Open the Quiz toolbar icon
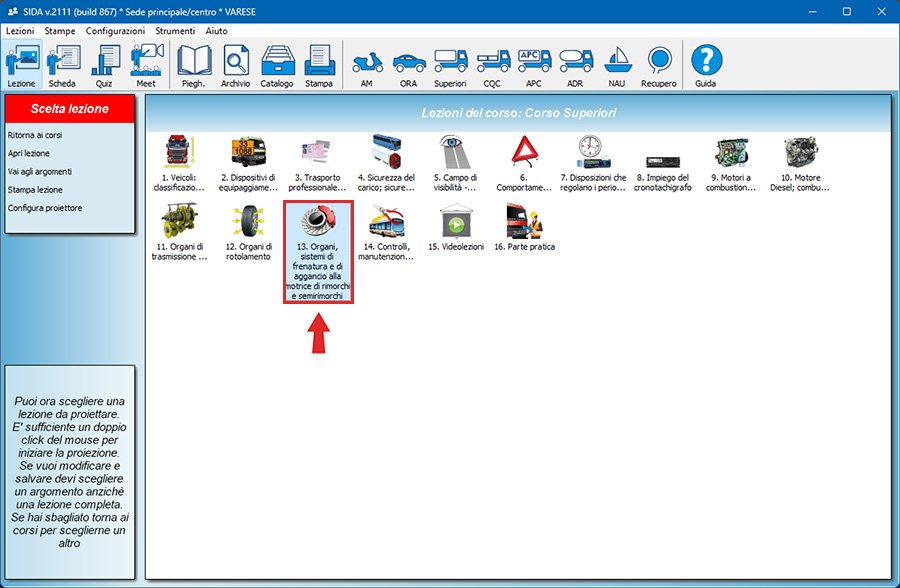This screenshot has height=588, width=900. pos(104,66)
